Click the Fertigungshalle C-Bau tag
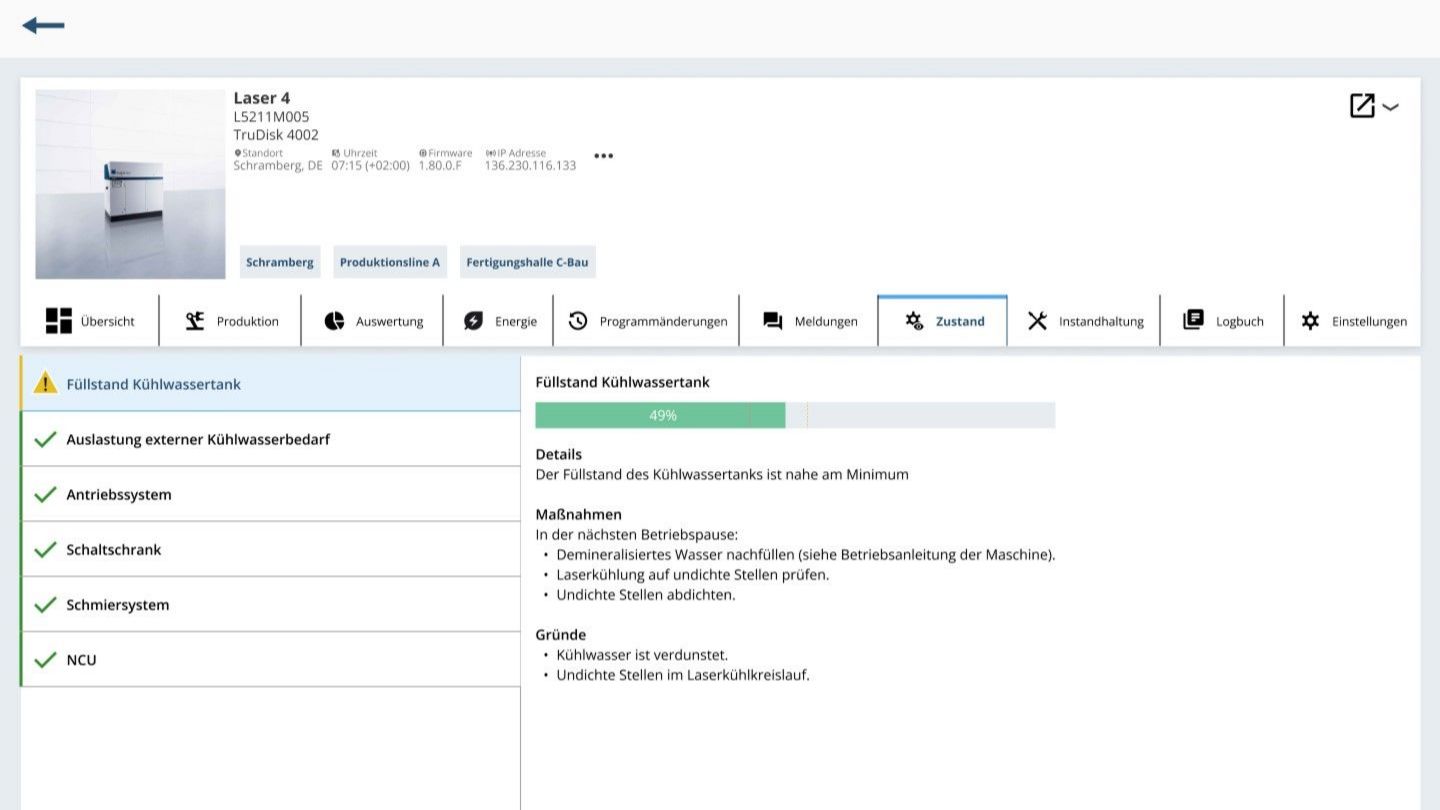1440x810 pixels. click(x=527, y=262)
